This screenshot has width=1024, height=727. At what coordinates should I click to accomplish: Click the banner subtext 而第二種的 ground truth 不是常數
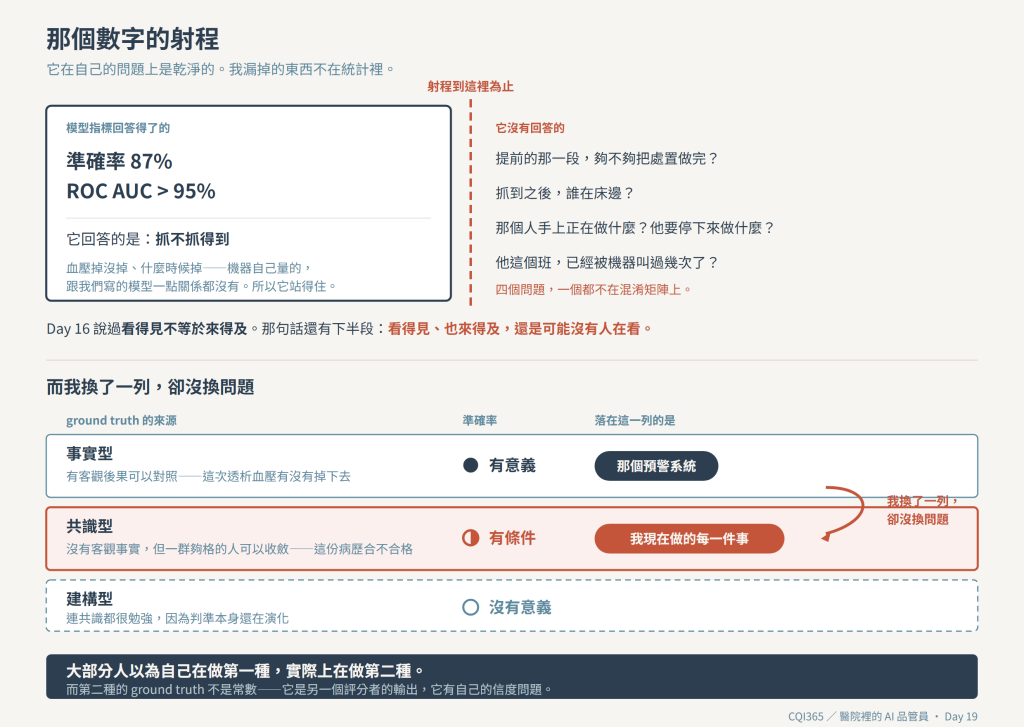coord(161,690)
